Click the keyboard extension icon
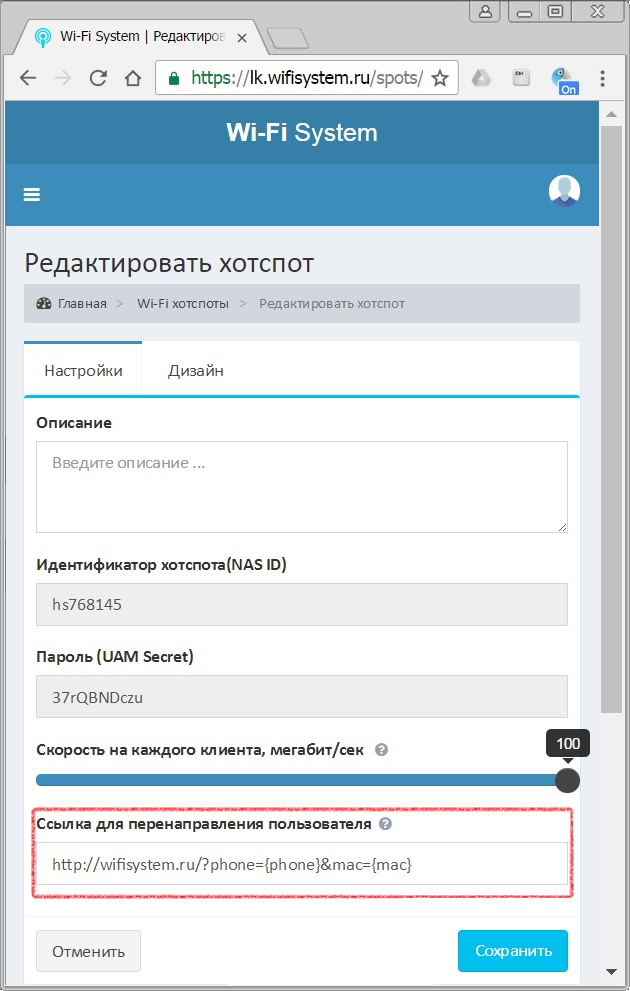 (x=521, y=78)
